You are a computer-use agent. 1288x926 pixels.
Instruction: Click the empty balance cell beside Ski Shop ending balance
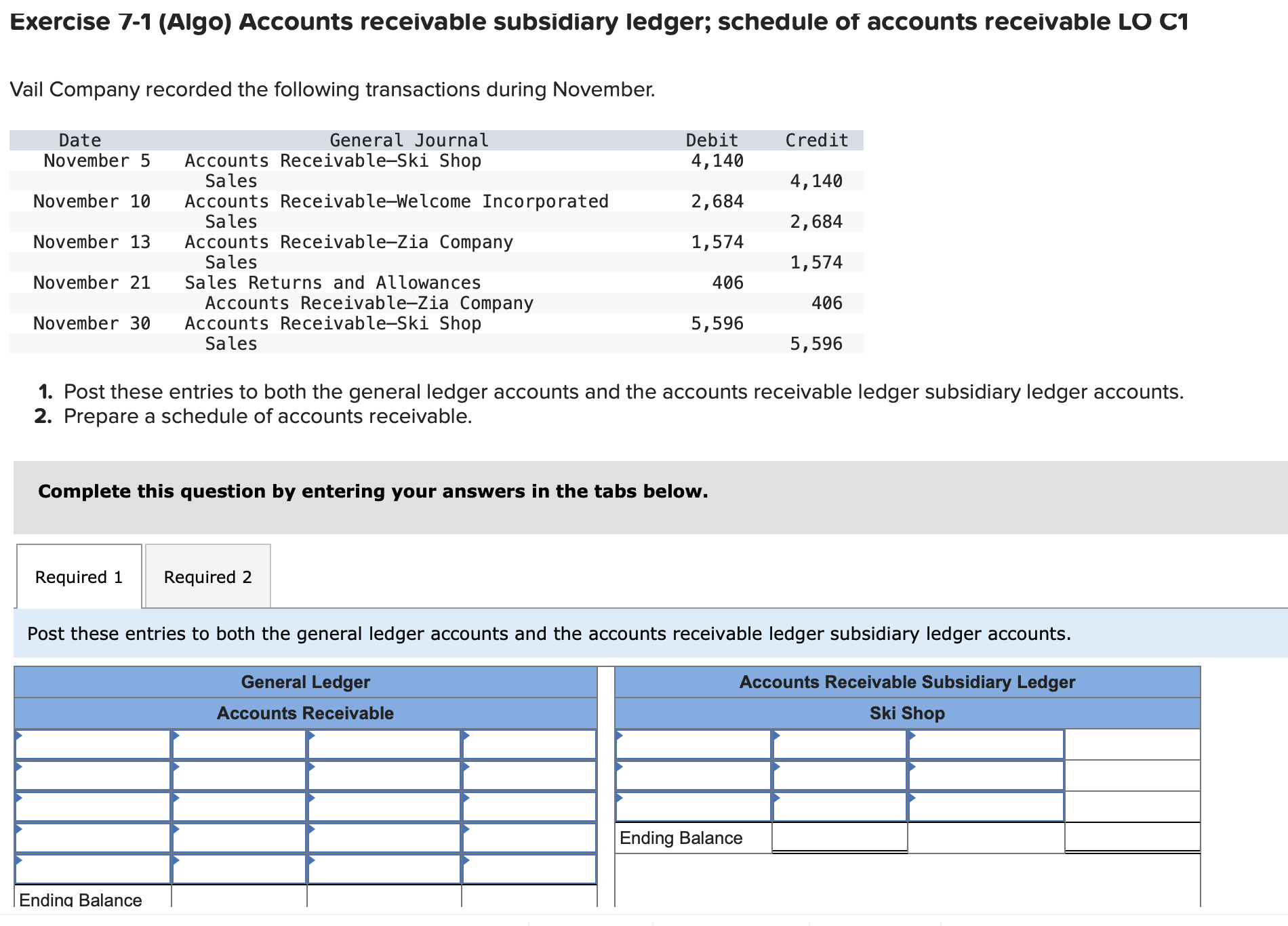1132,838
